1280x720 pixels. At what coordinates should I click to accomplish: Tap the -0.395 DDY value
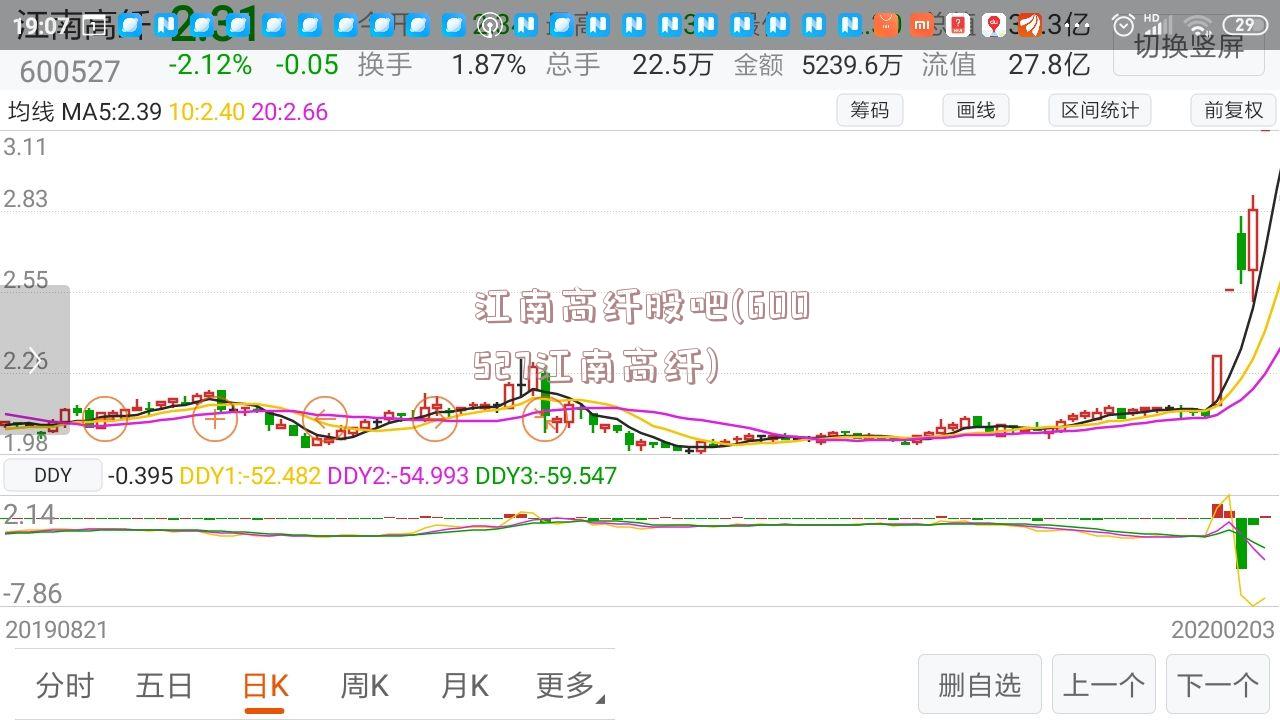pos(141,476)
